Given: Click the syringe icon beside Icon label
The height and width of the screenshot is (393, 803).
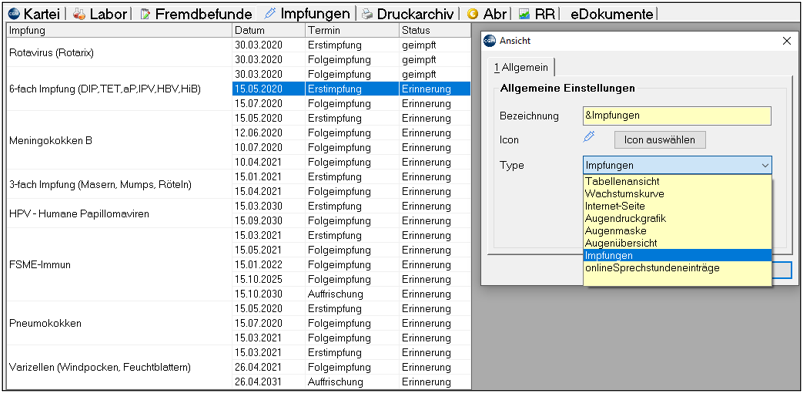Looking at the screenshot, I should coord(589,136).
